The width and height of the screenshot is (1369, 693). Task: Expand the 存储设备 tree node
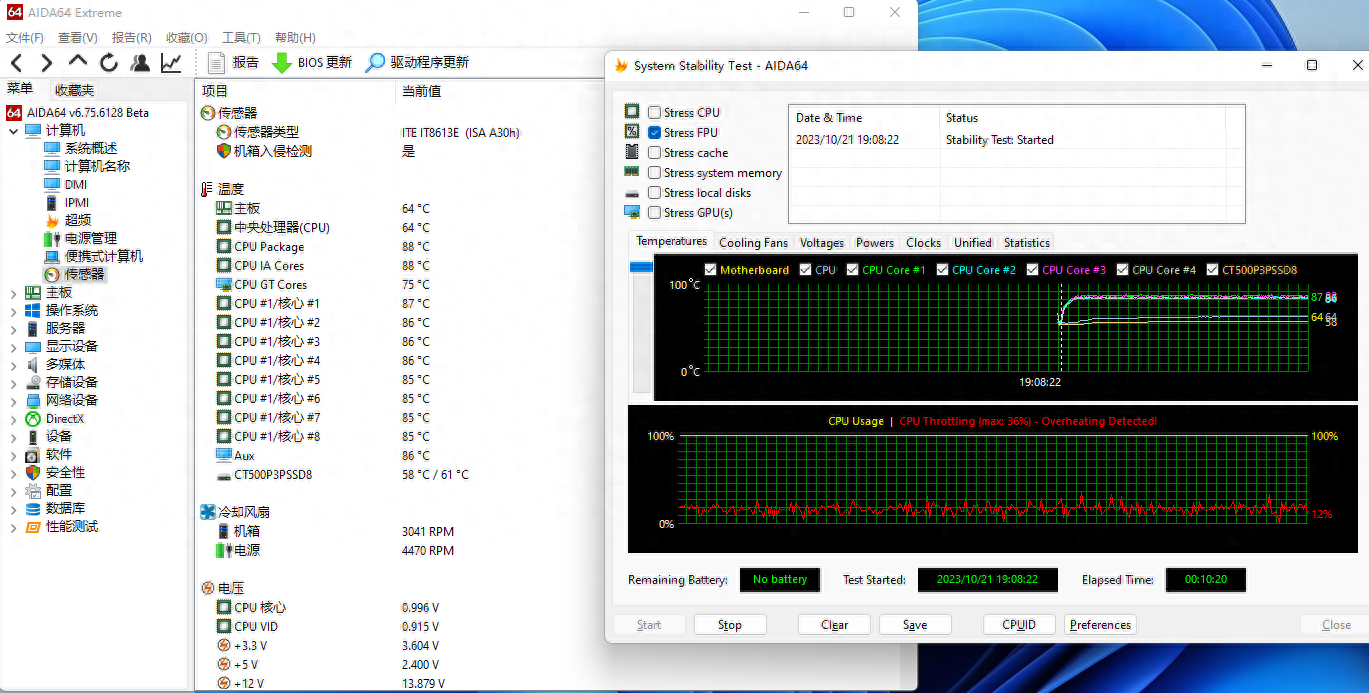13,383
